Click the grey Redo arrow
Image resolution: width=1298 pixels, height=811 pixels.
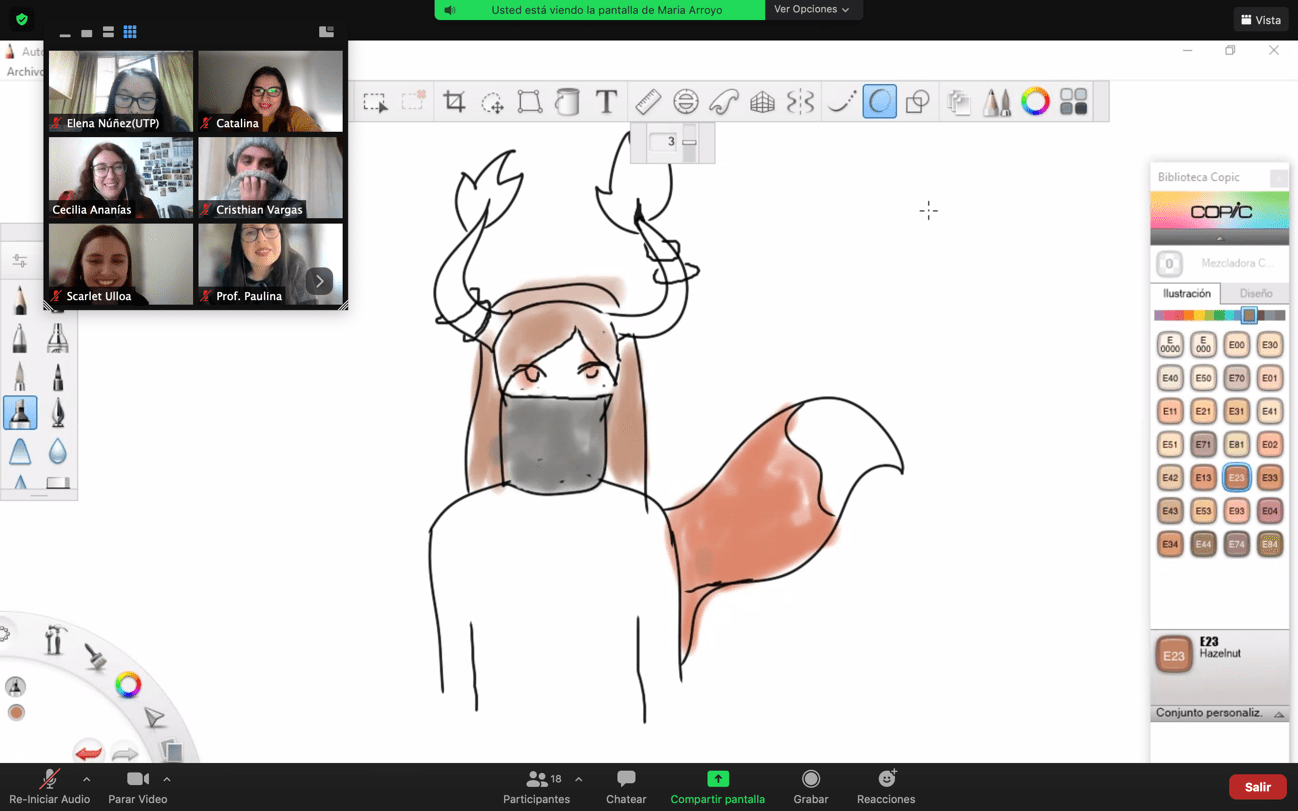(124, 754)
